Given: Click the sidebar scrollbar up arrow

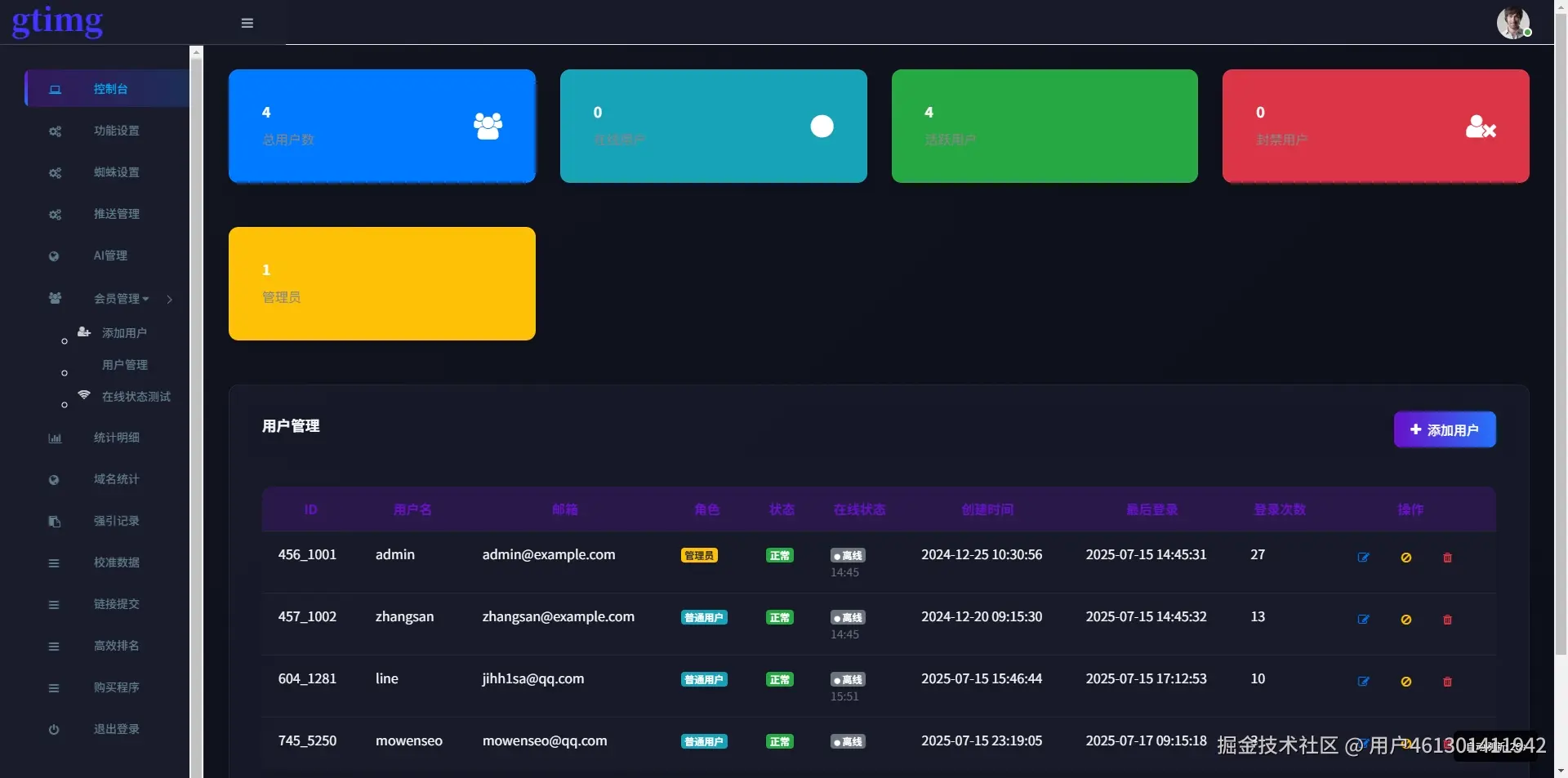Looking at the screenshot, I should tap(196, 51).
